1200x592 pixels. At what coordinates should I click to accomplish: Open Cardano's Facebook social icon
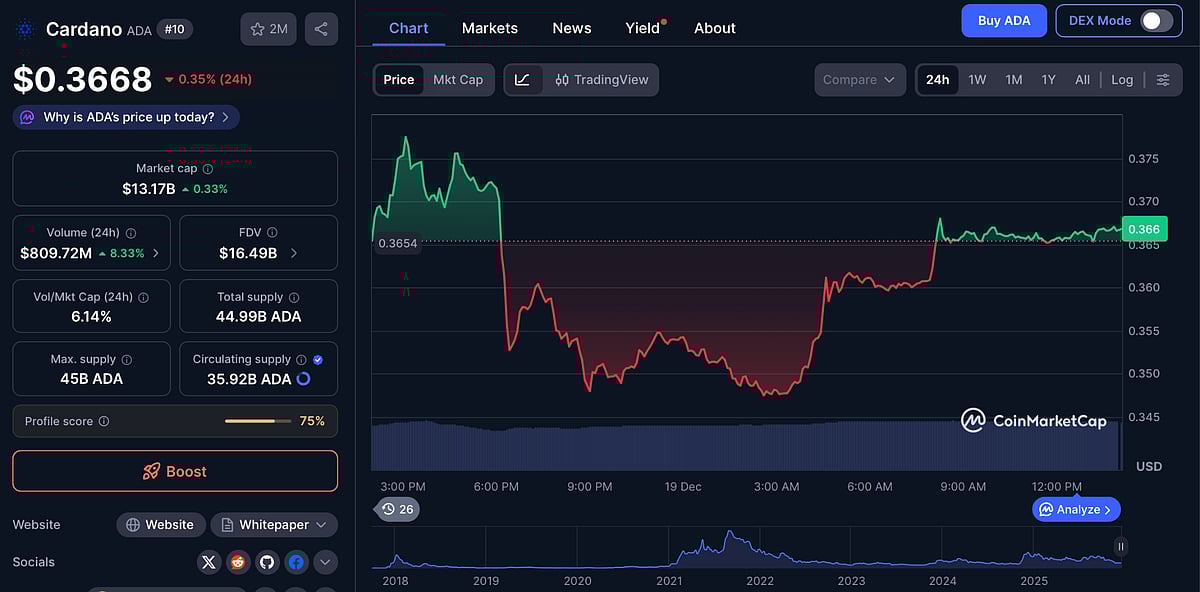pyautogui.click(x=296, y=562)
